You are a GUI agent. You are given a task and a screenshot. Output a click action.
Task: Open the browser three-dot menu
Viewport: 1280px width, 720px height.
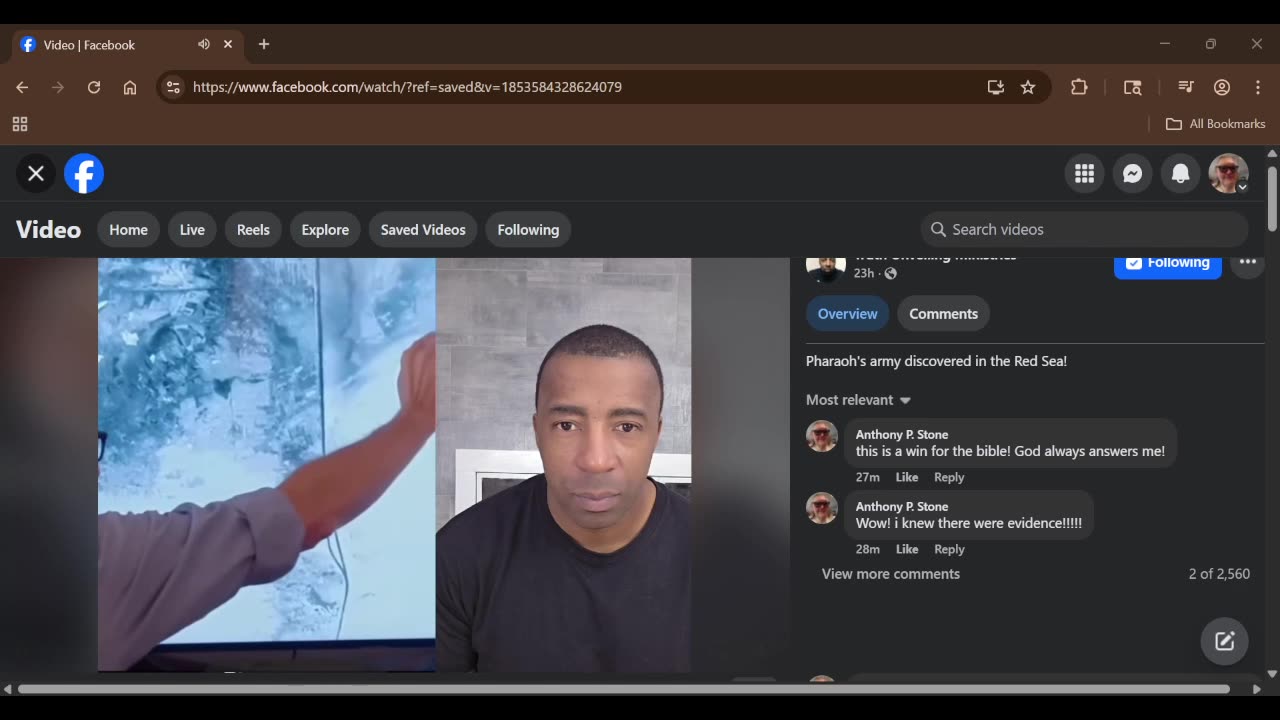1258,87
